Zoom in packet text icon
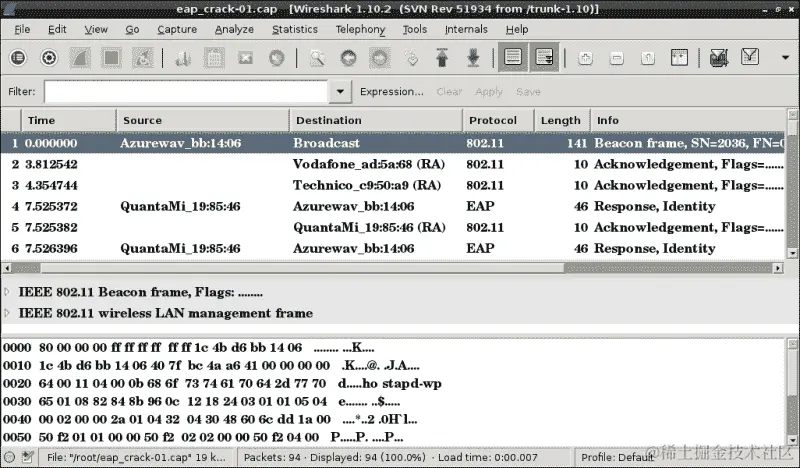The image size is (800, 468). click(585, 58)
